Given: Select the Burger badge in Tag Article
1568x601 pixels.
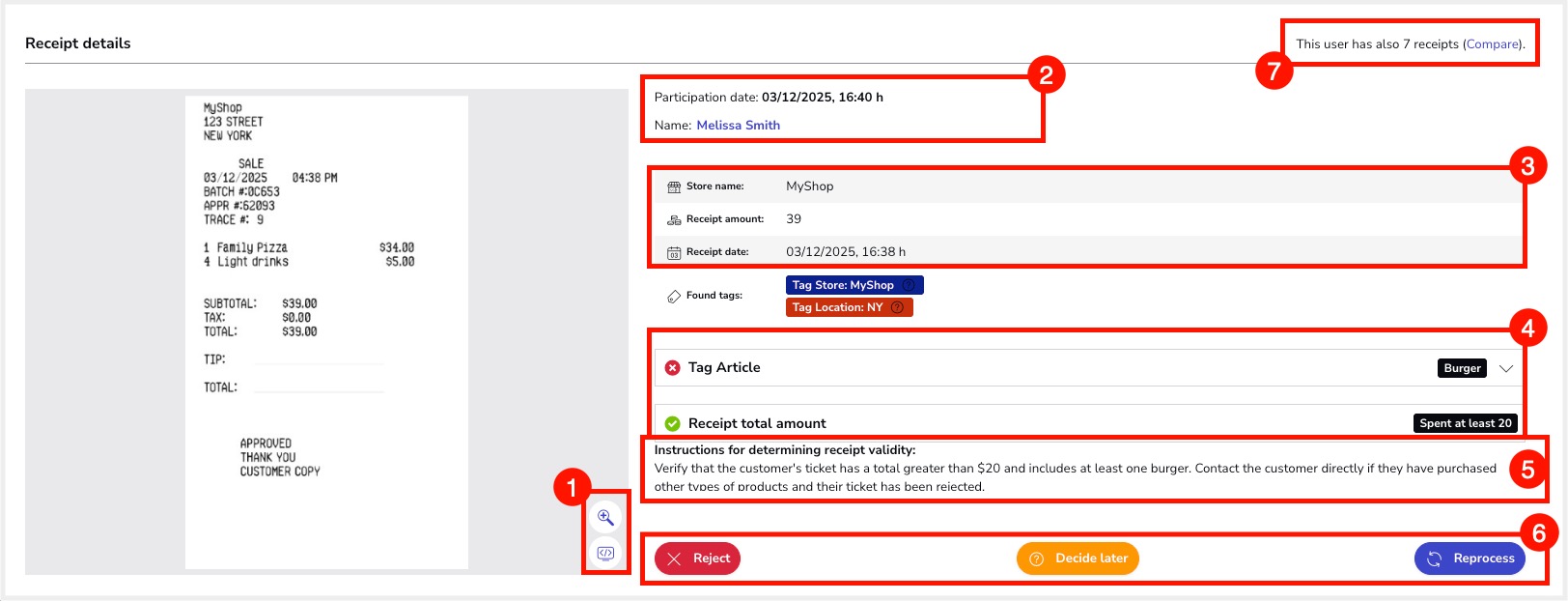Looking at the screenshot, I should click(x=1462, y=368).
